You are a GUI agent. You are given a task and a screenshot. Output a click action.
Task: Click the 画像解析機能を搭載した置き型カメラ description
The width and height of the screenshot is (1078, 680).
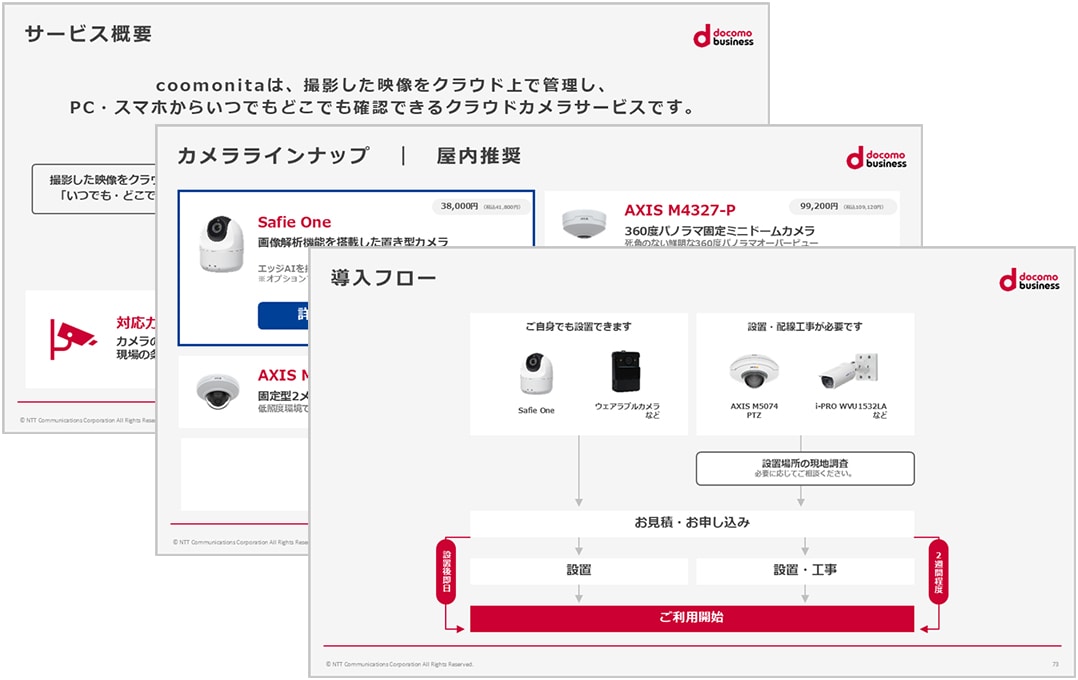353,242
